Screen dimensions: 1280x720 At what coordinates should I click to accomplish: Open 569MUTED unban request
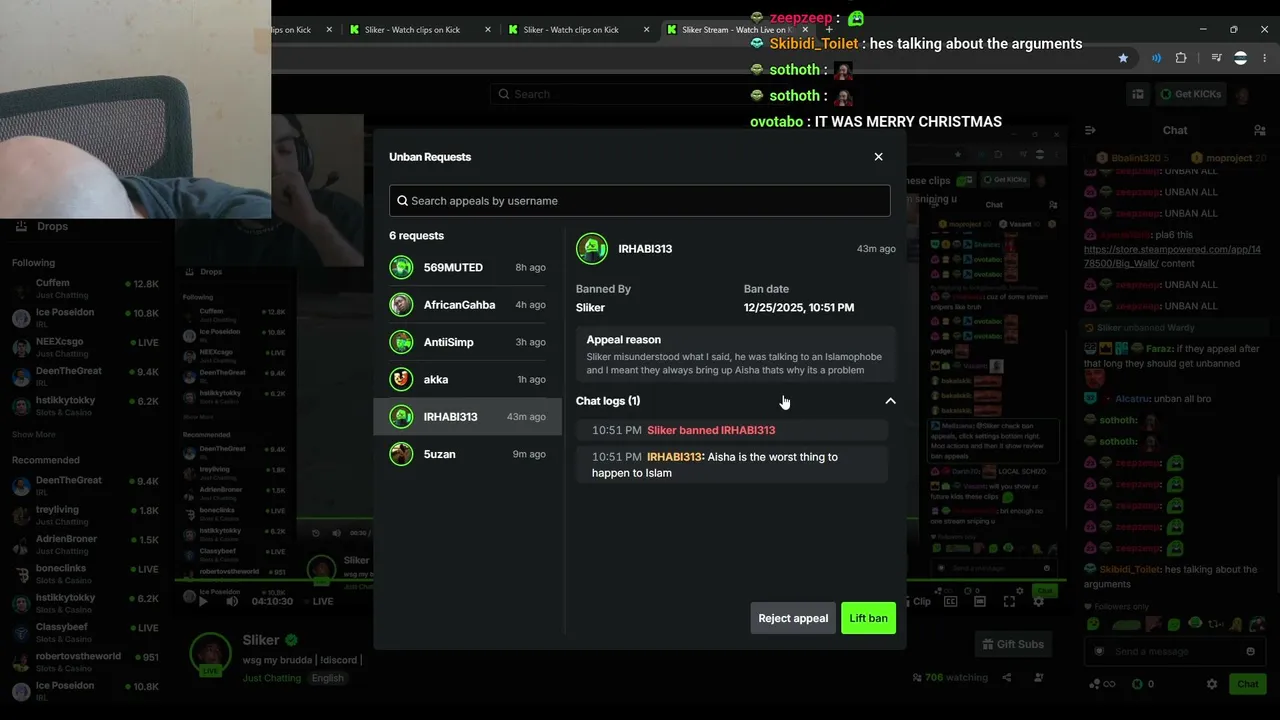(467, 268)
